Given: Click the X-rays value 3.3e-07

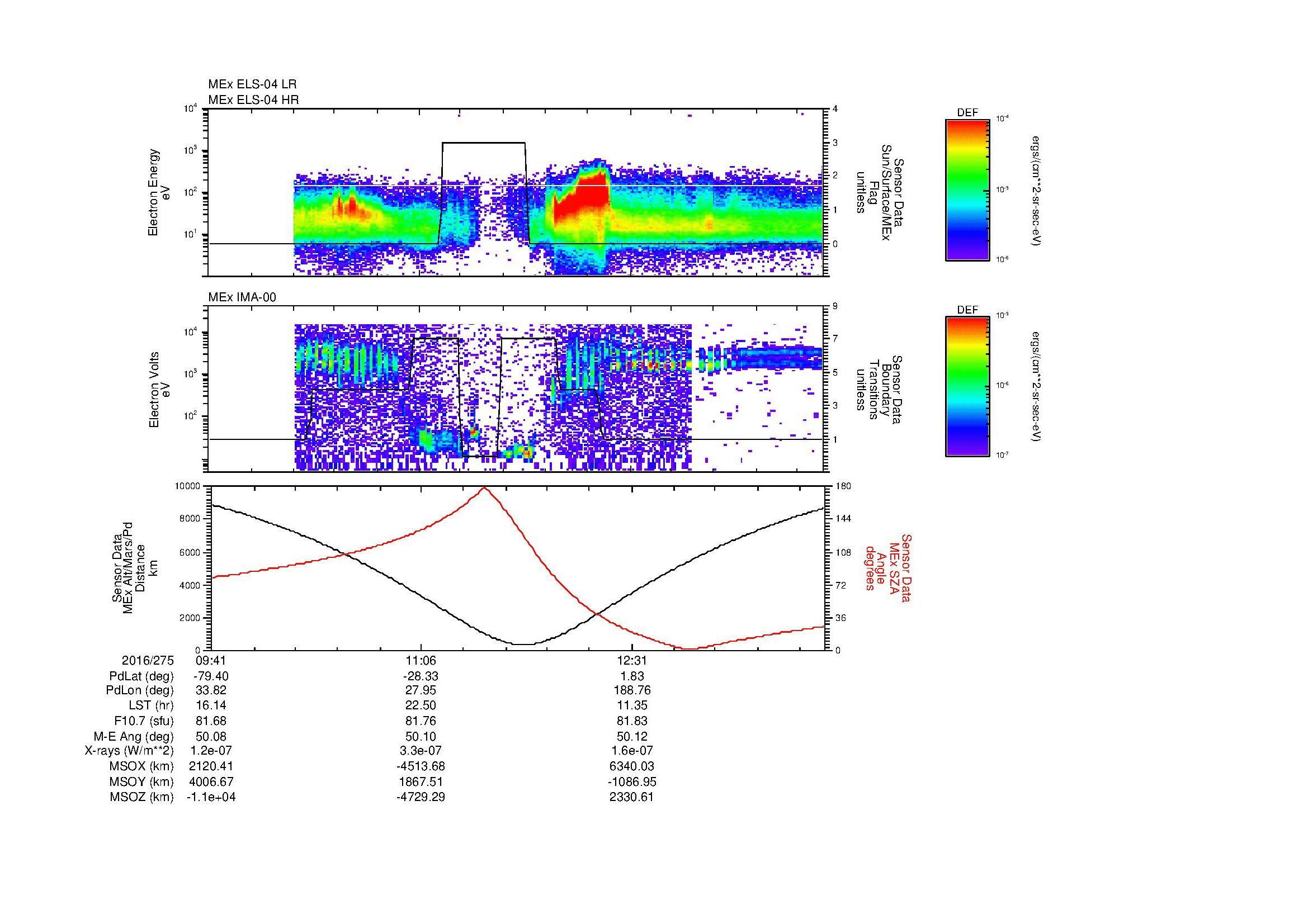Looking at the screenshot, I should pos(421,751).
